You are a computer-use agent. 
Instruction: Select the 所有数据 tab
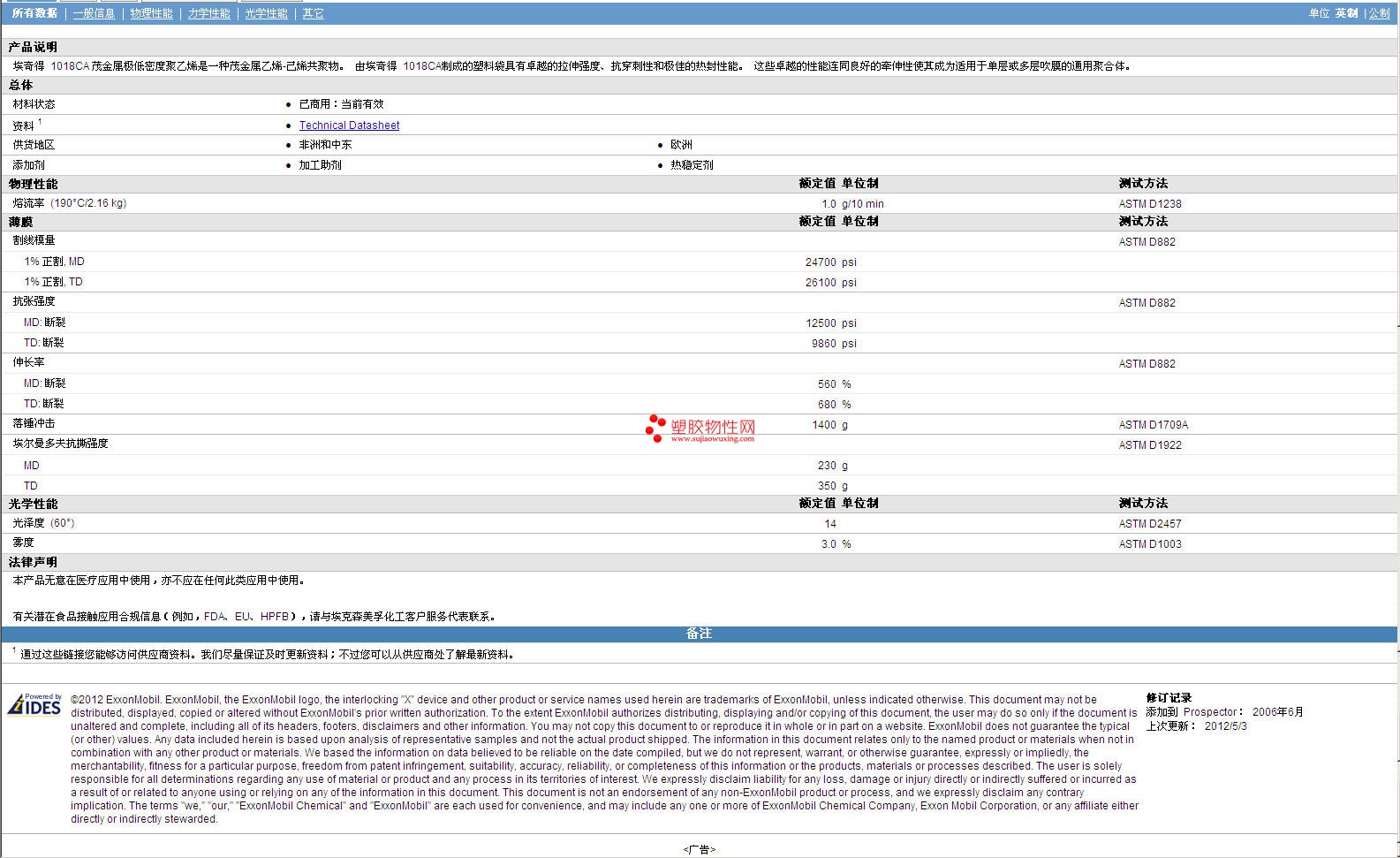click(34, 13)
